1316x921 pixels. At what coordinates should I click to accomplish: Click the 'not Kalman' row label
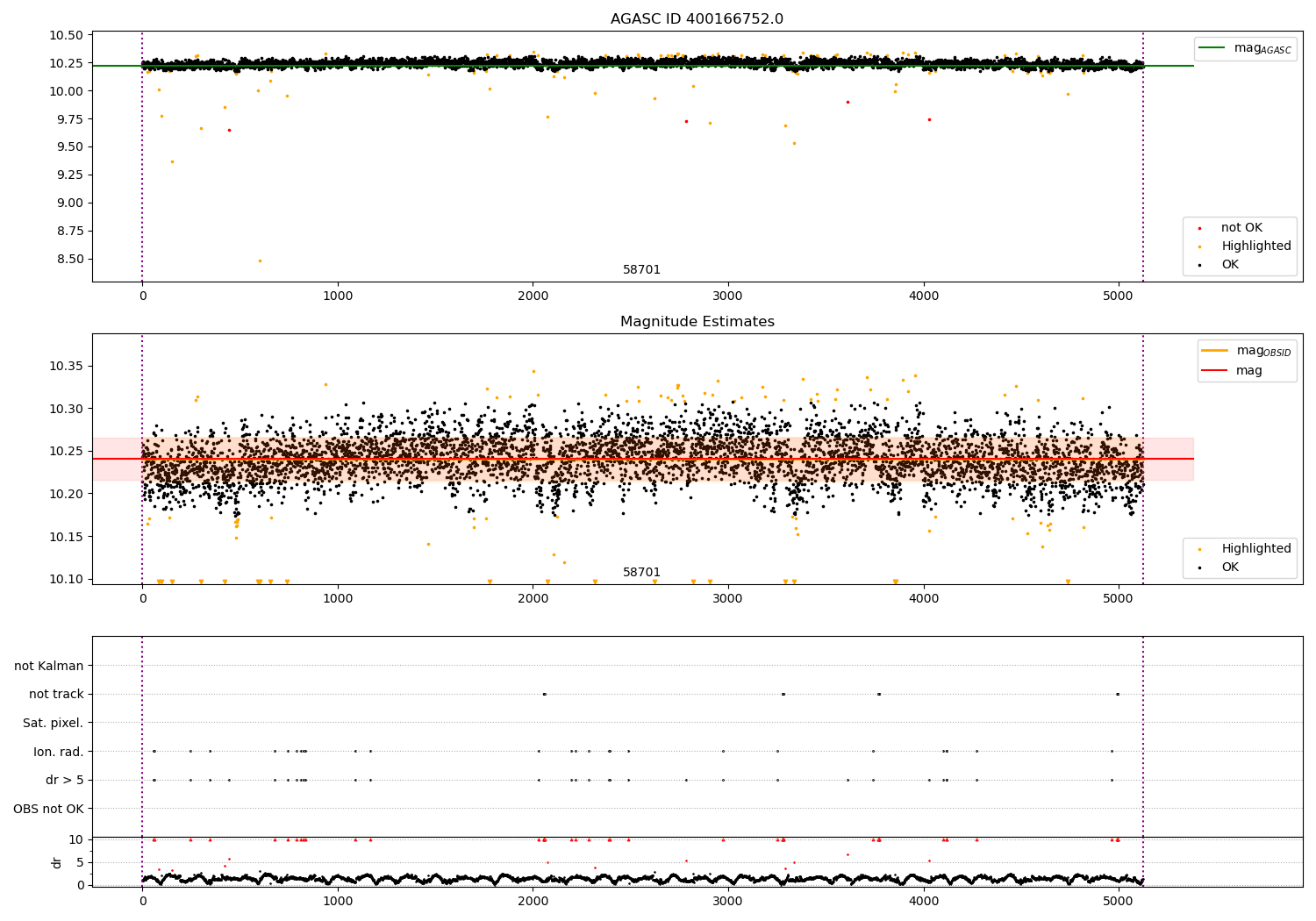point(49,666)
